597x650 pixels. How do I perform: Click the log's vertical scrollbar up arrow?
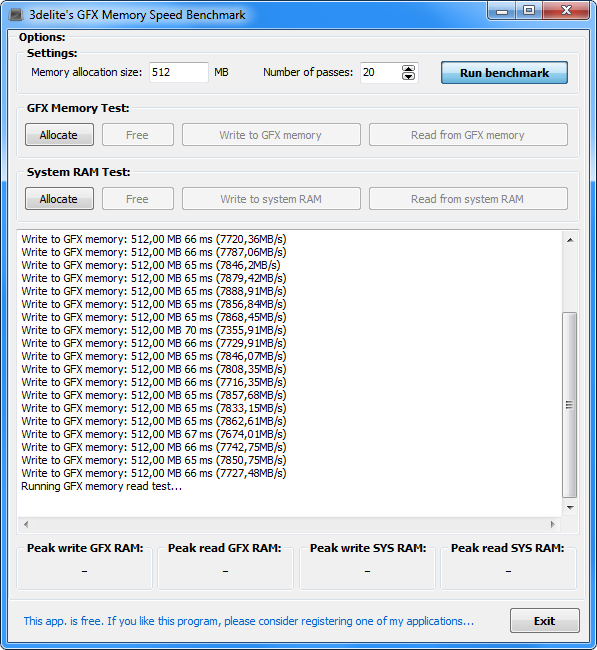click(x=570, y=240)
